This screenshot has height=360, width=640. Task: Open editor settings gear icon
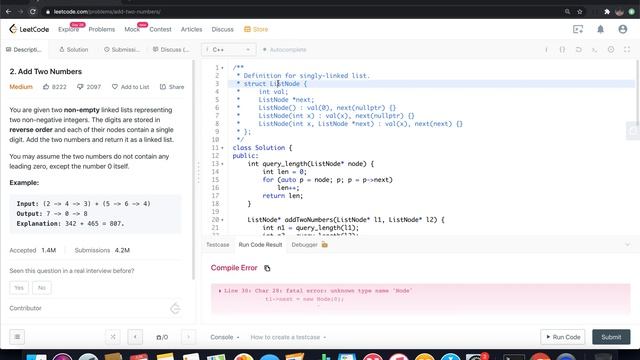click(611, 49)
